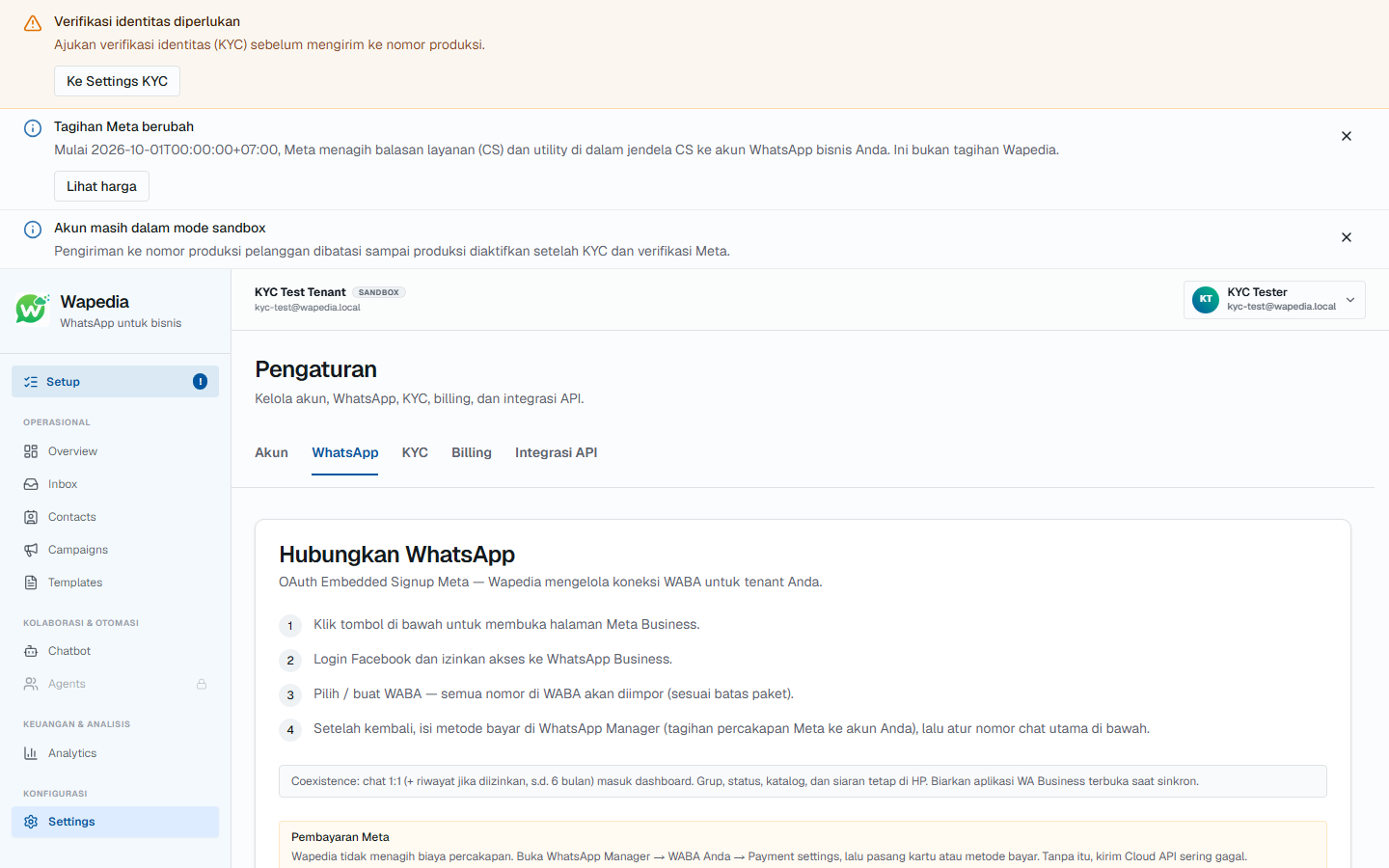
Task: Click the Wapedia brand title
Action: pos(95,302)
